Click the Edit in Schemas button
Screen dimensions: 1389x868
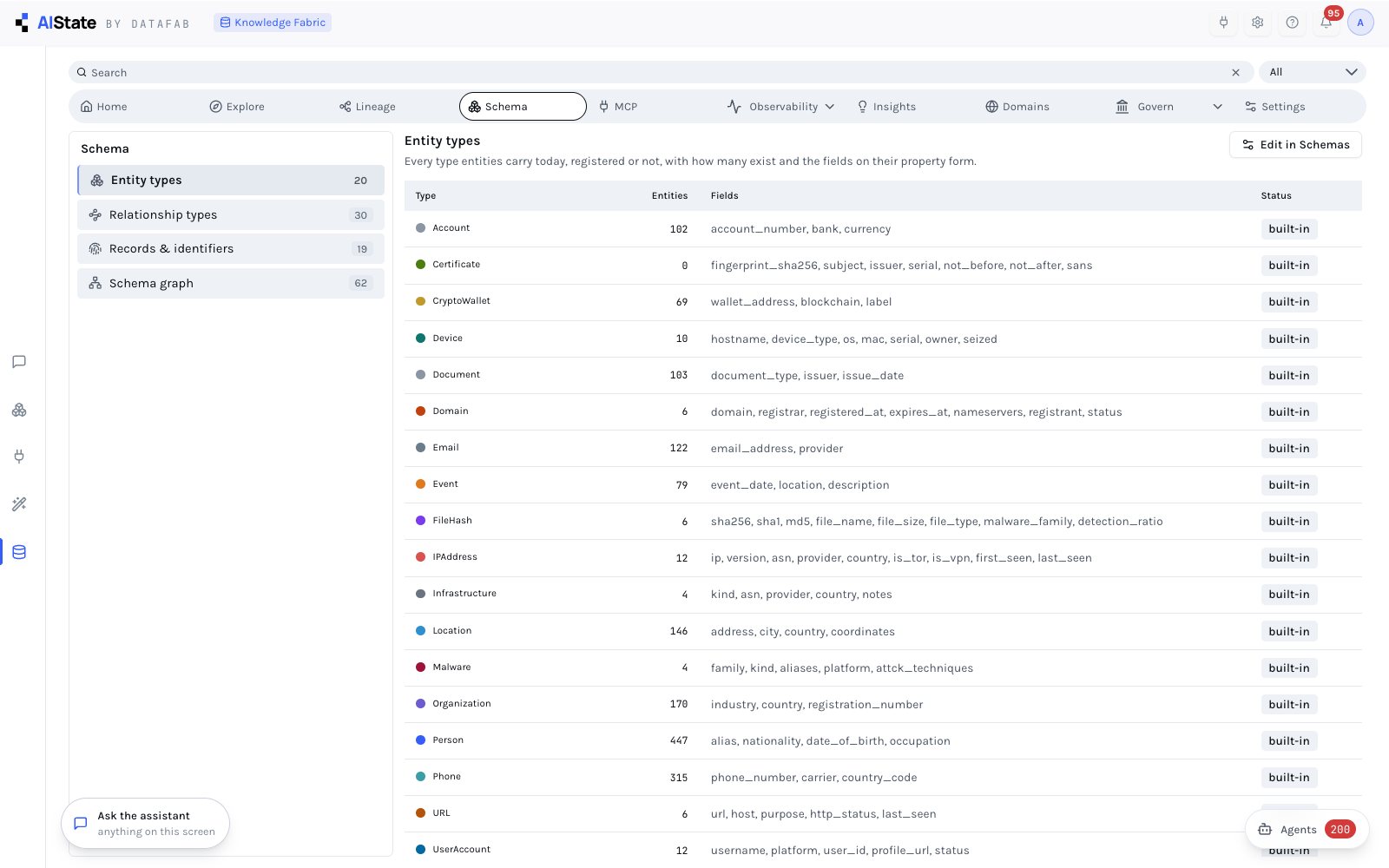[1295, 145]
